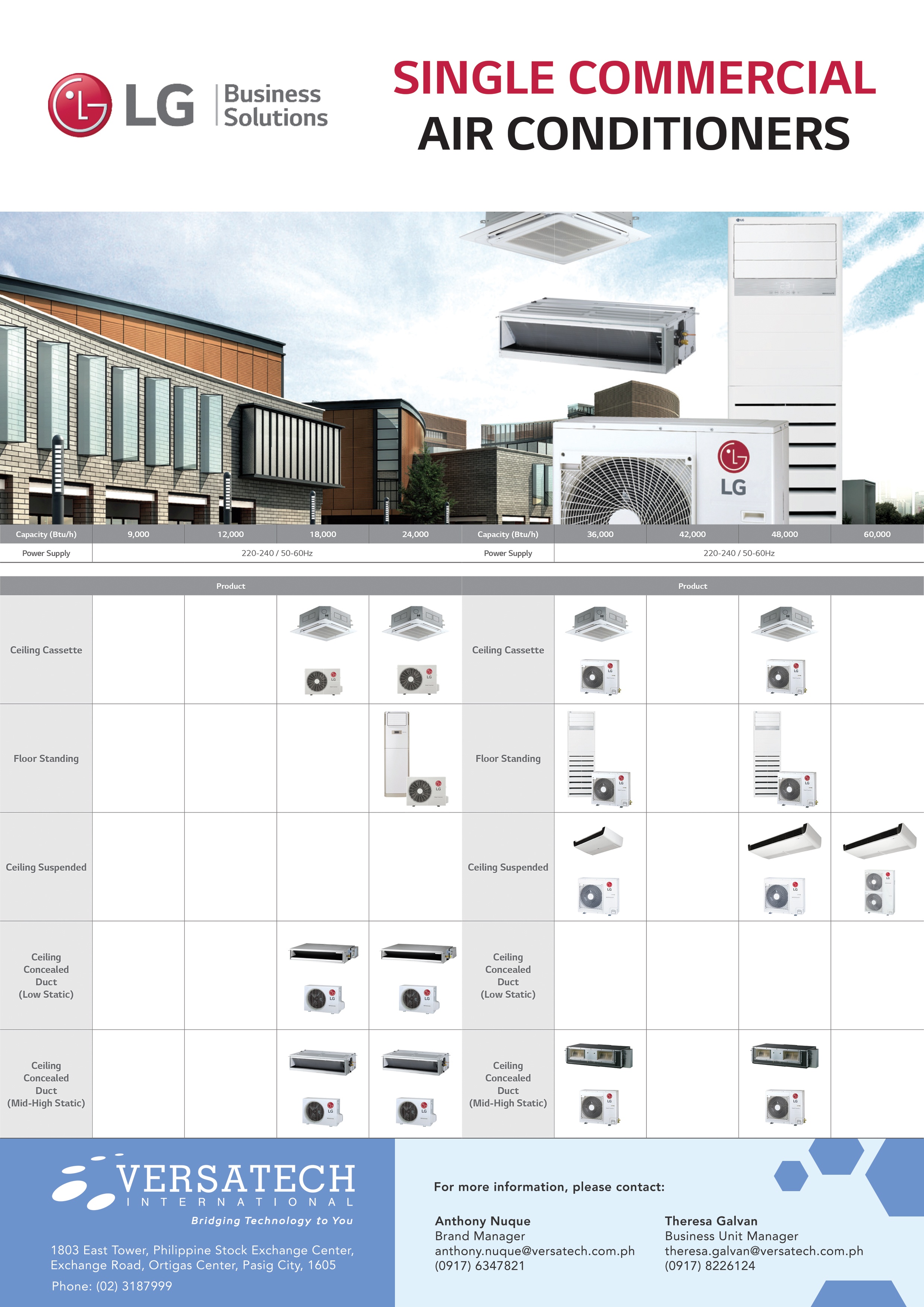Image resolution: width=924 pixels, height=1307 pixels.
Task: Select the 18,000 Btu ceiling cassette indoor unit
Action: (x=323, y=623)
